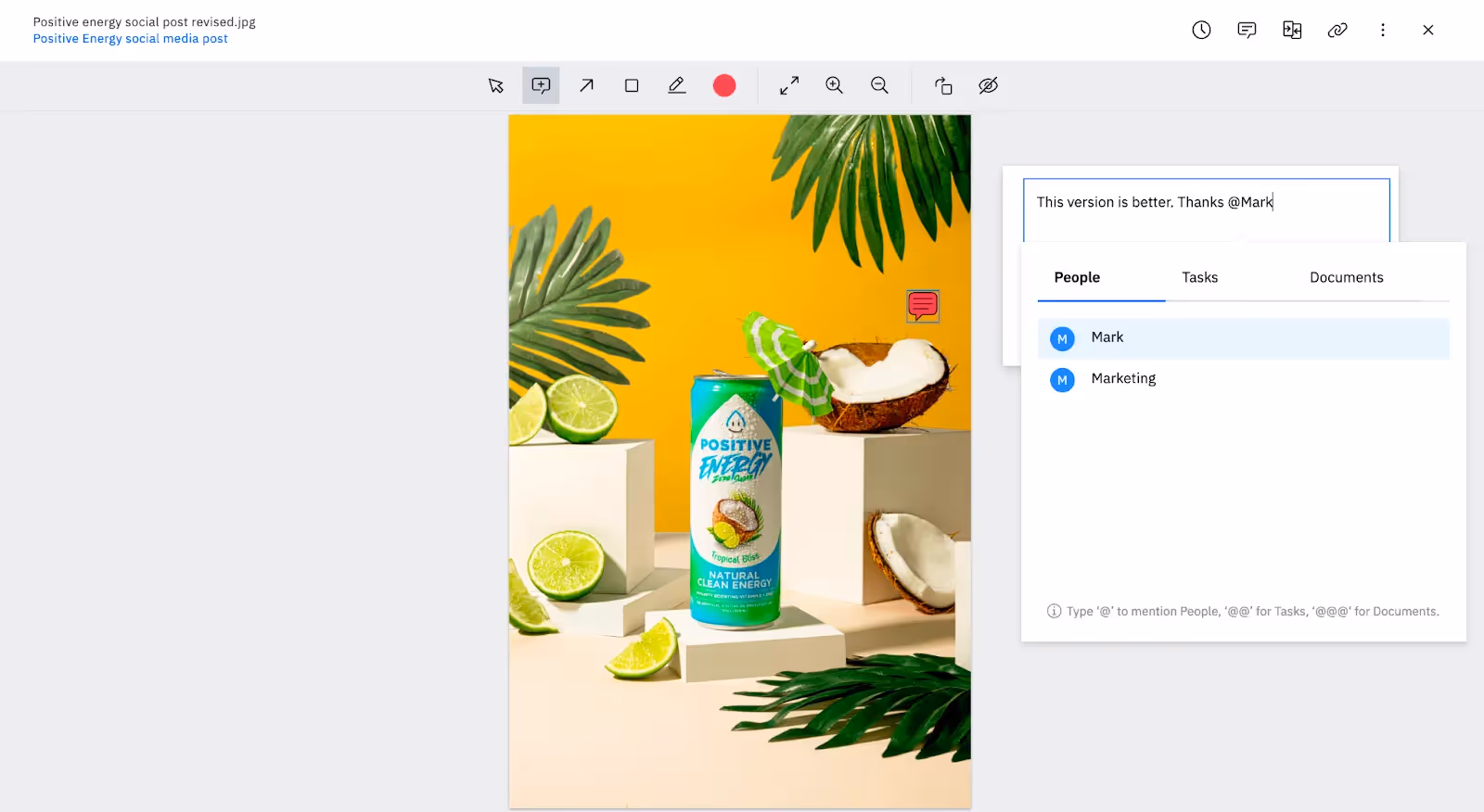The height and width of the screenshot is (812, 1484).
Task: Click the file name Positive energy social post revised.jpg
Action: (144, 22)
